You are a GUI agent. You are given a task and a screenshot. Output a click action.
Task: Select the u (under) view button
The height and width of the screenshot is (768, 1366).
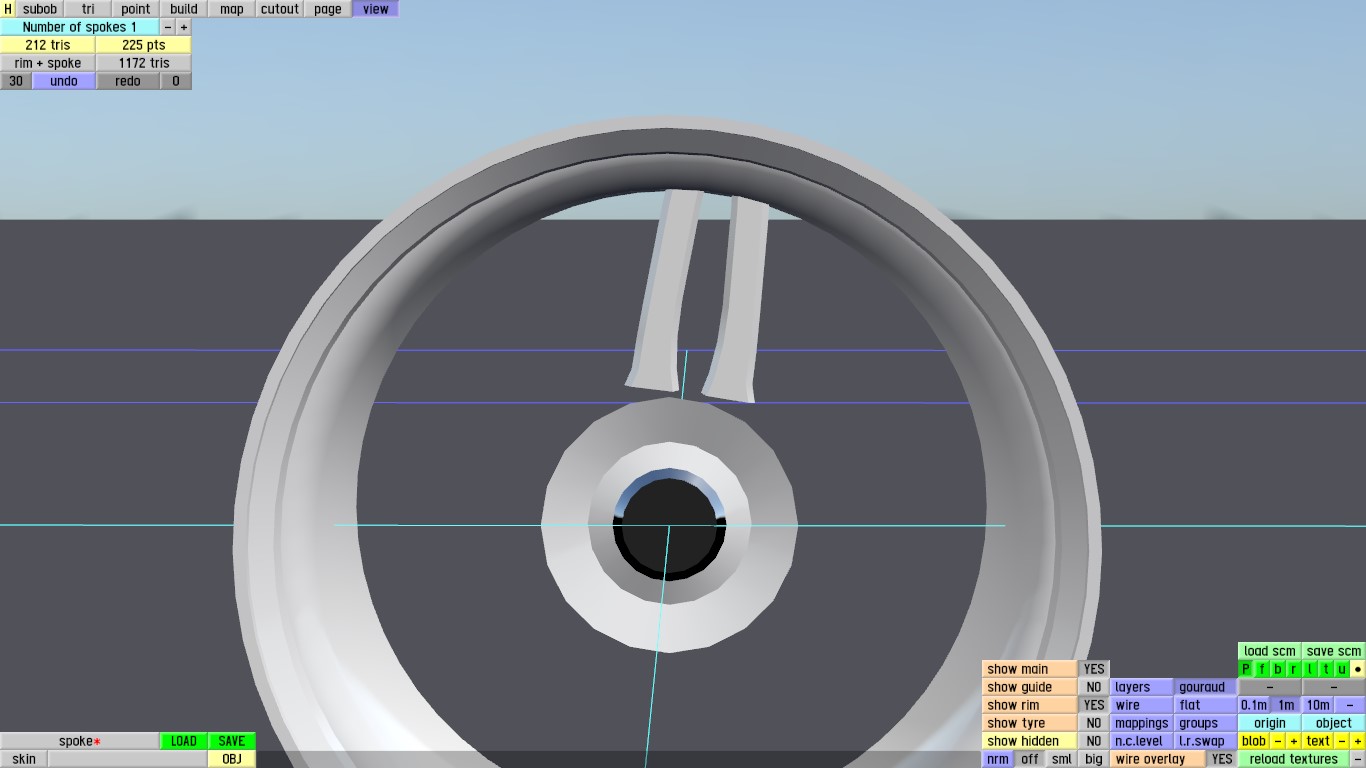click(1342, 669)
